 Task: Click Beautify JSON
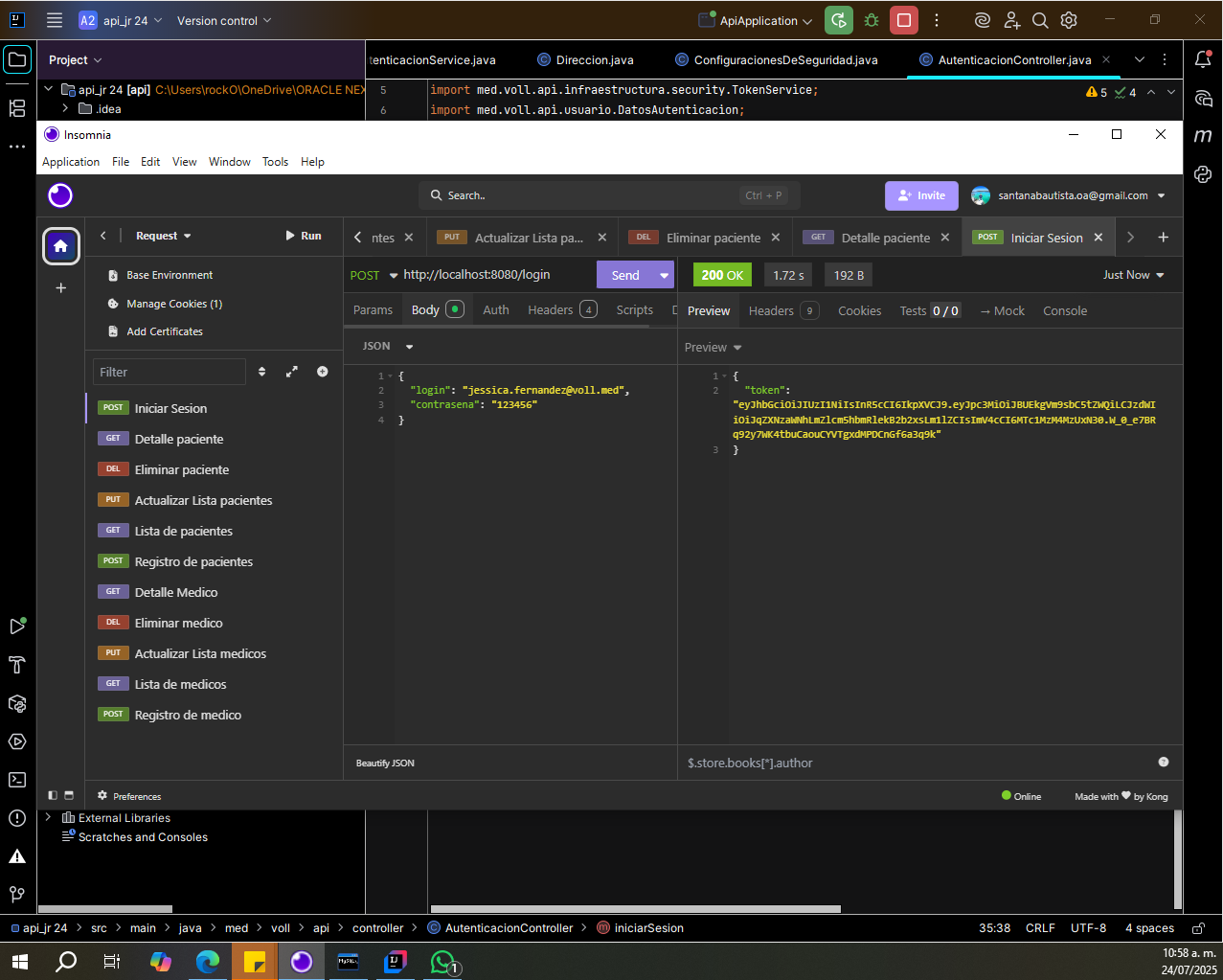pos(385,763)
